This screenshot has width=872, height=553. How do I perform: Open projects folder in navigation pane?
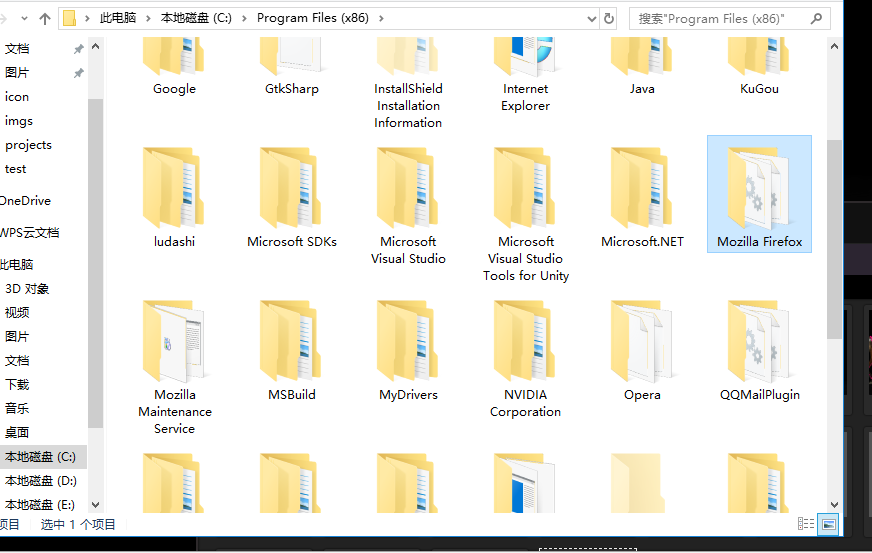pos(28,145)
